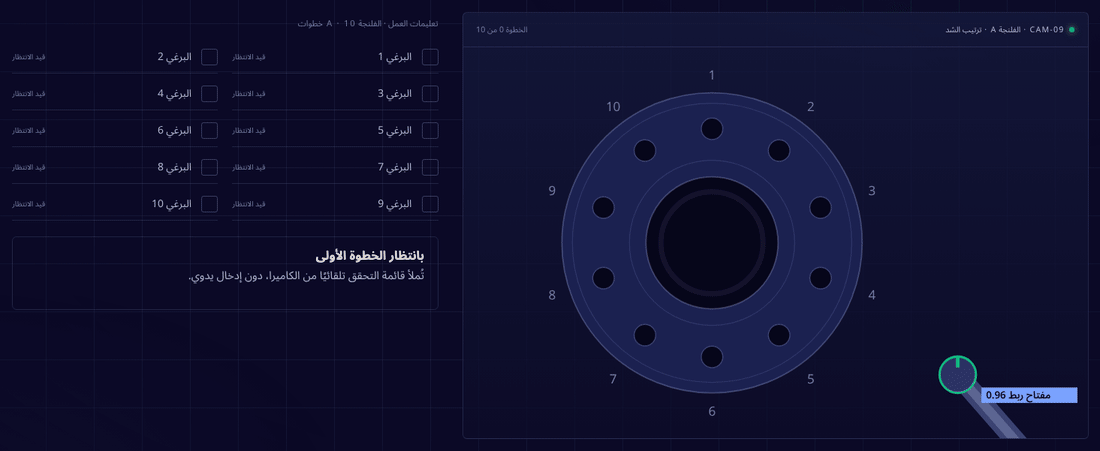Viewport: 1100px width, 451px height.
Task: Click the مفتاح ربط 0.96 detection label
Action: (1028, 396)
